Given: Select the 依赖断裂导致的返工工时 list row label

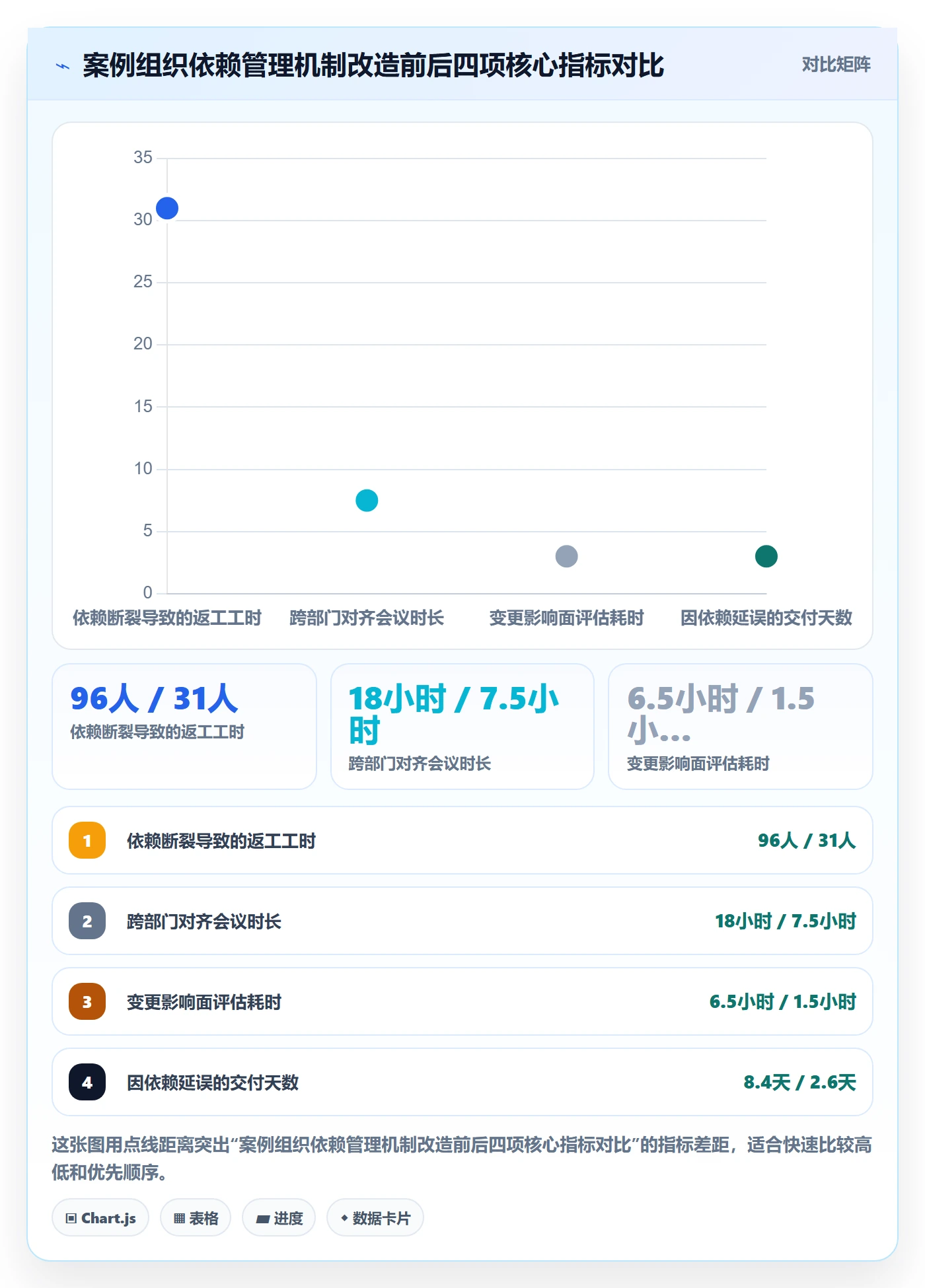Looking at the screenshot, I should [221, 841].
